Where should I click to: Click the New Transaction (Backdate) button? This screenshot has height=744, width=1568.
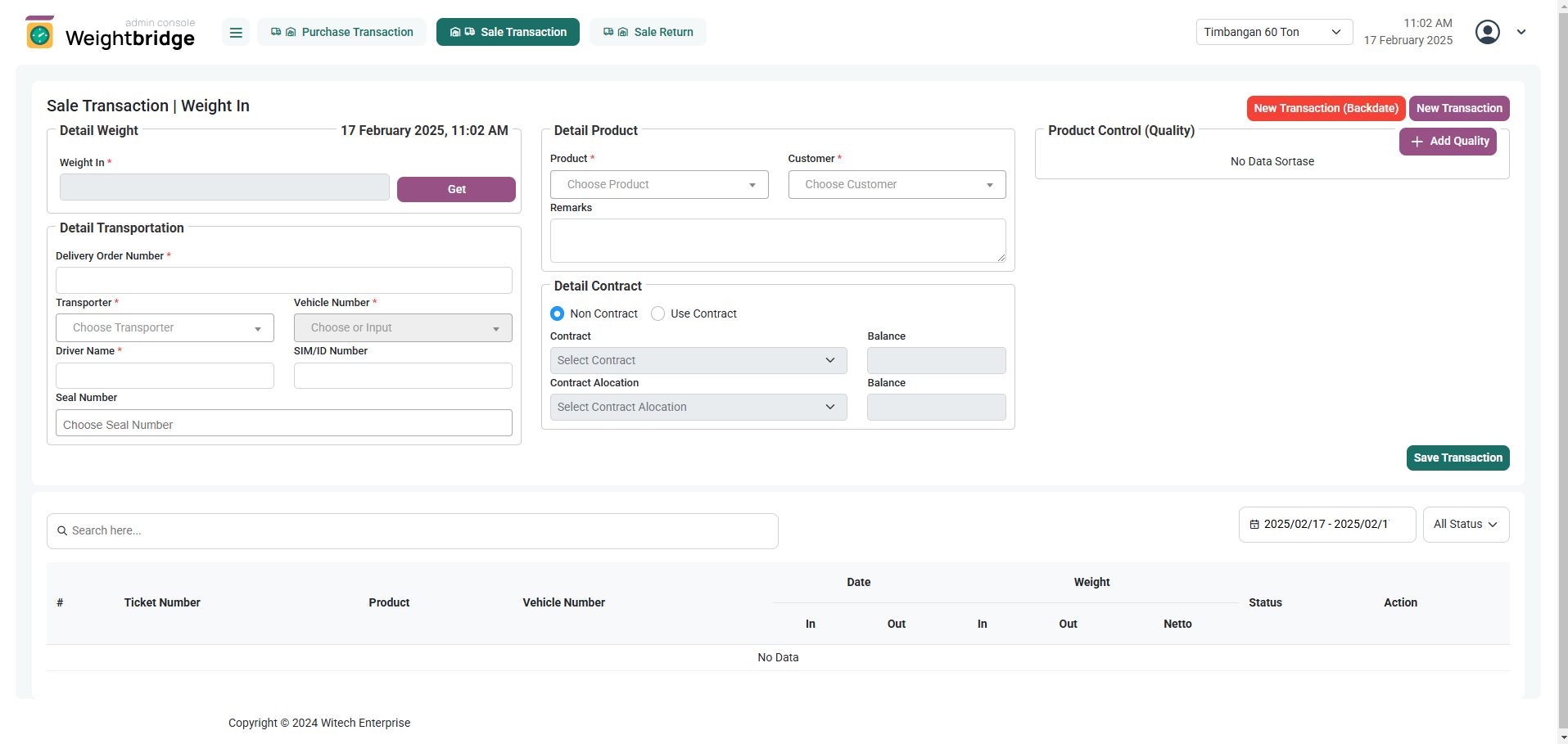pyautogui.click(x=1326, y=108)
